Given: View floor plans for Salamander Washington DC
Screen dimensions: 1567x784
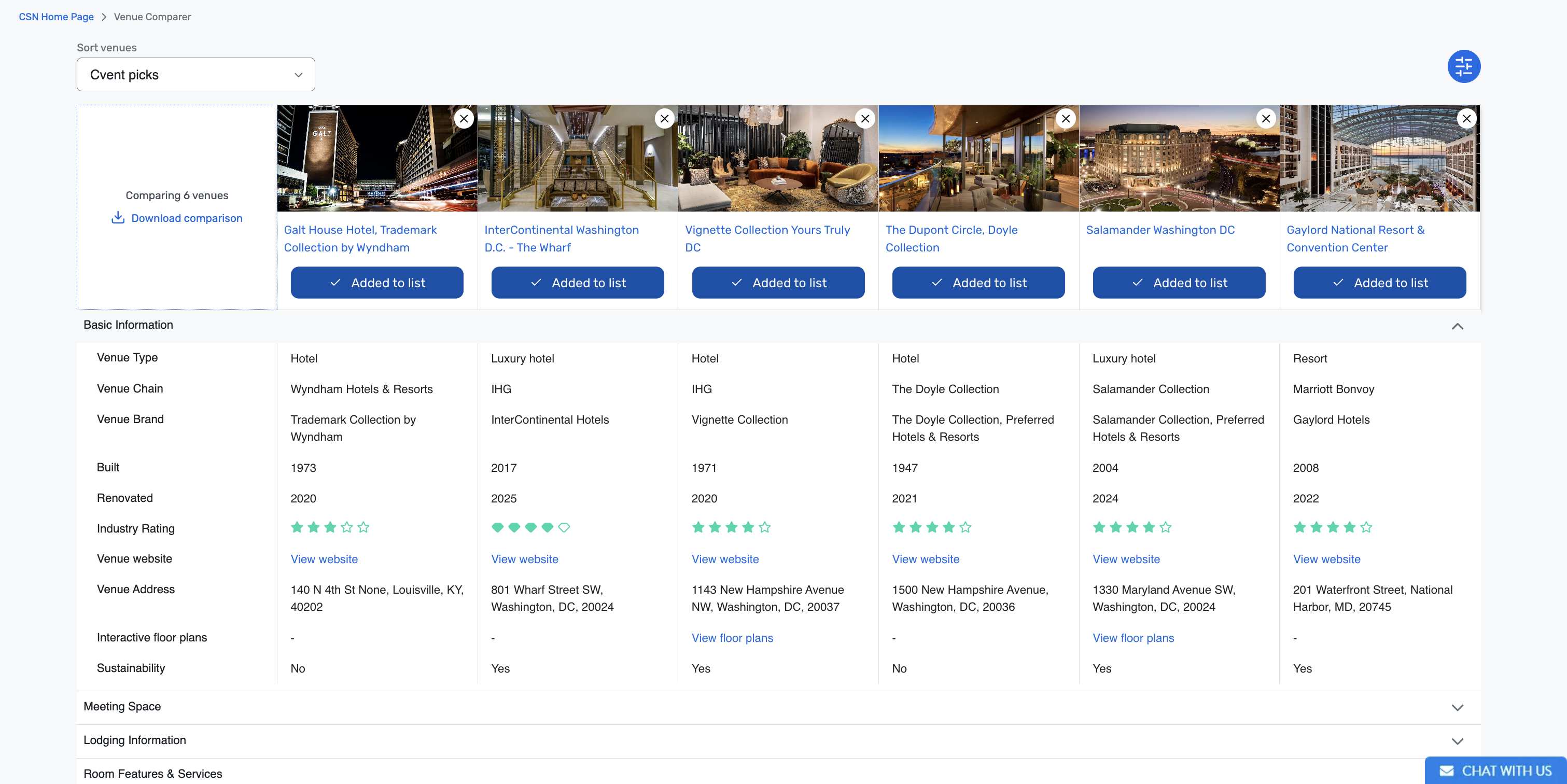Looking at the screenshot, I should tap(1134, 638).
